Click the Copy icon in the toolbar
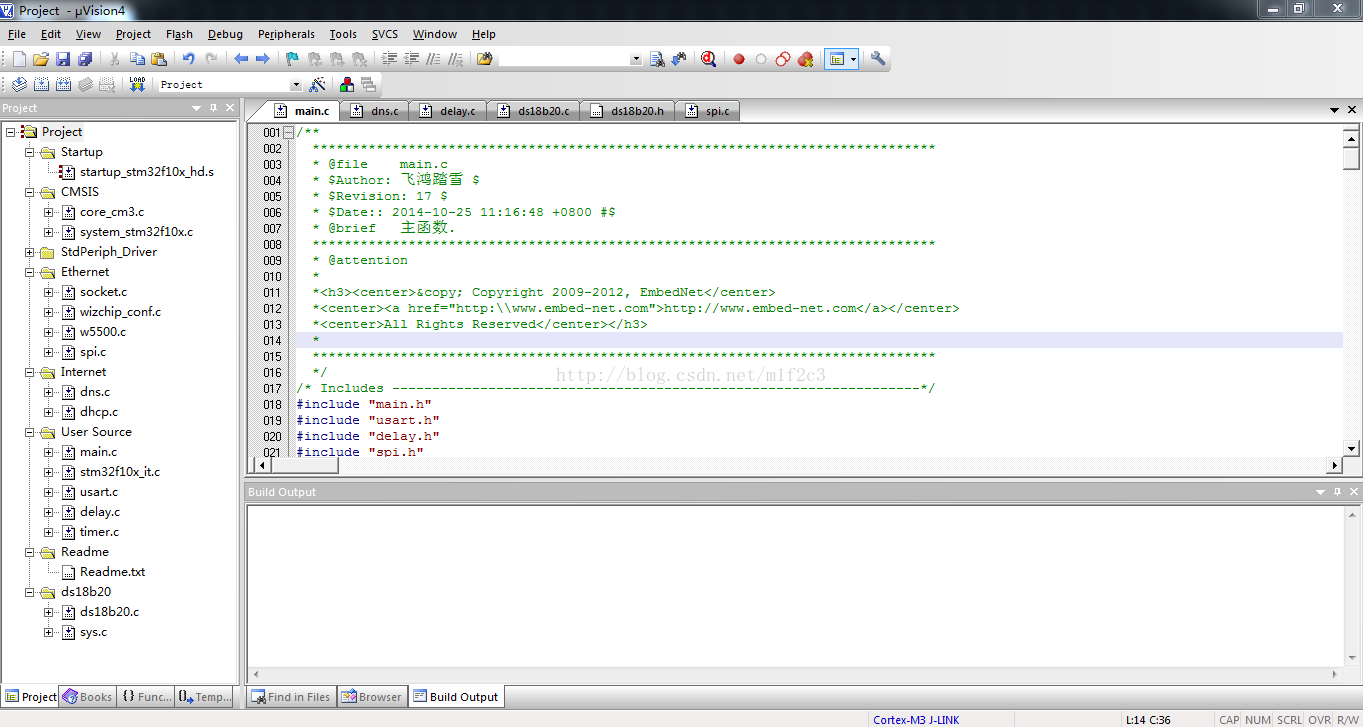The image size is (1363, 728). pos(137,59)
